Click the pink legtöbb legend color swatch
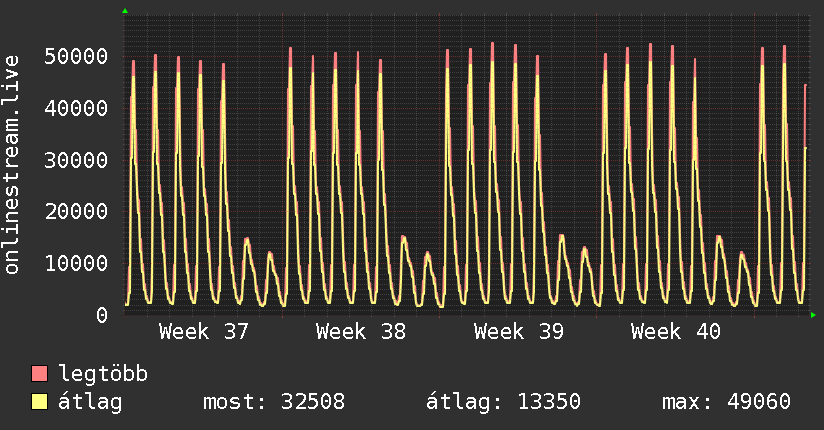Viewport: 824px width, 430px height. tap(39, 373)
